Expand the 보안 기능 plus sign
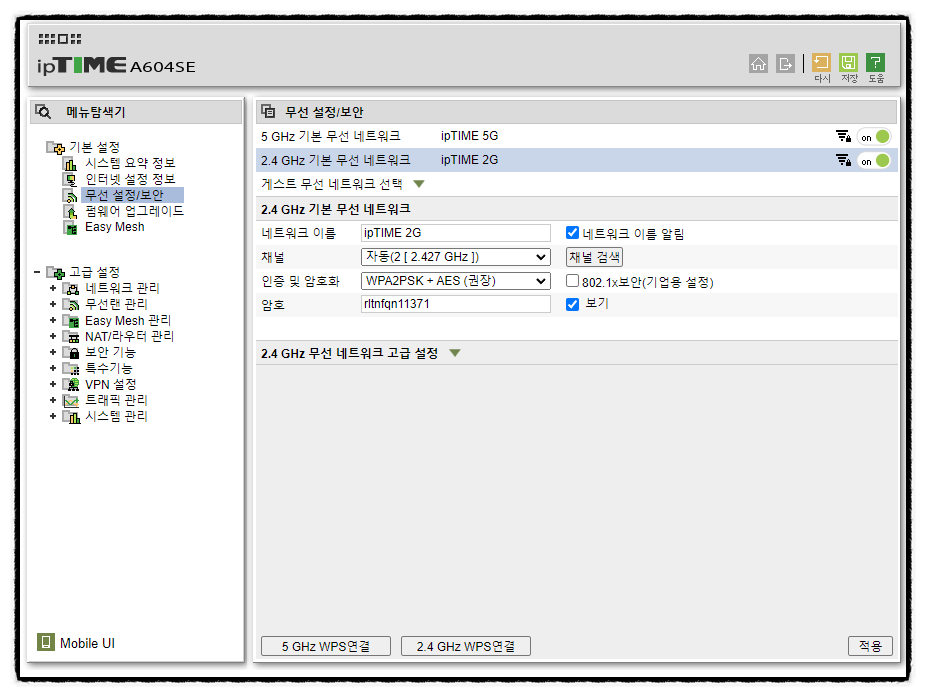 pos(53,352)
